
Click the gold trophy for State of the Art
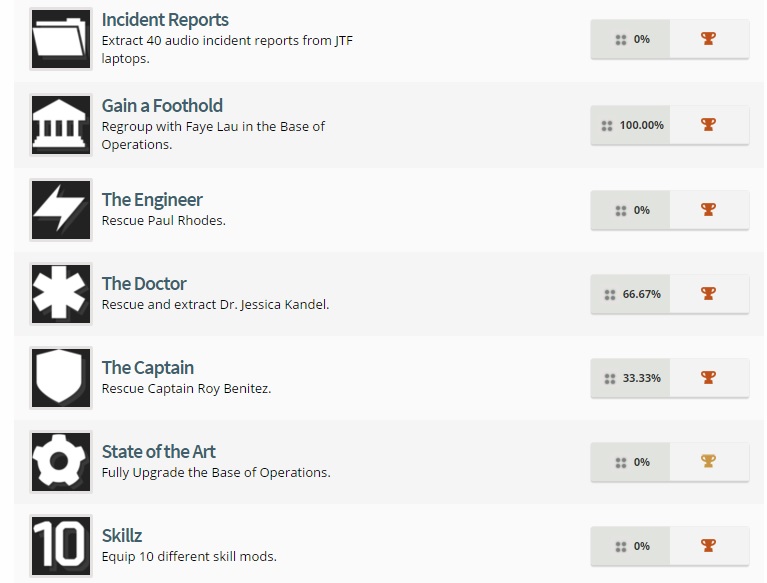tap(708, 461)
